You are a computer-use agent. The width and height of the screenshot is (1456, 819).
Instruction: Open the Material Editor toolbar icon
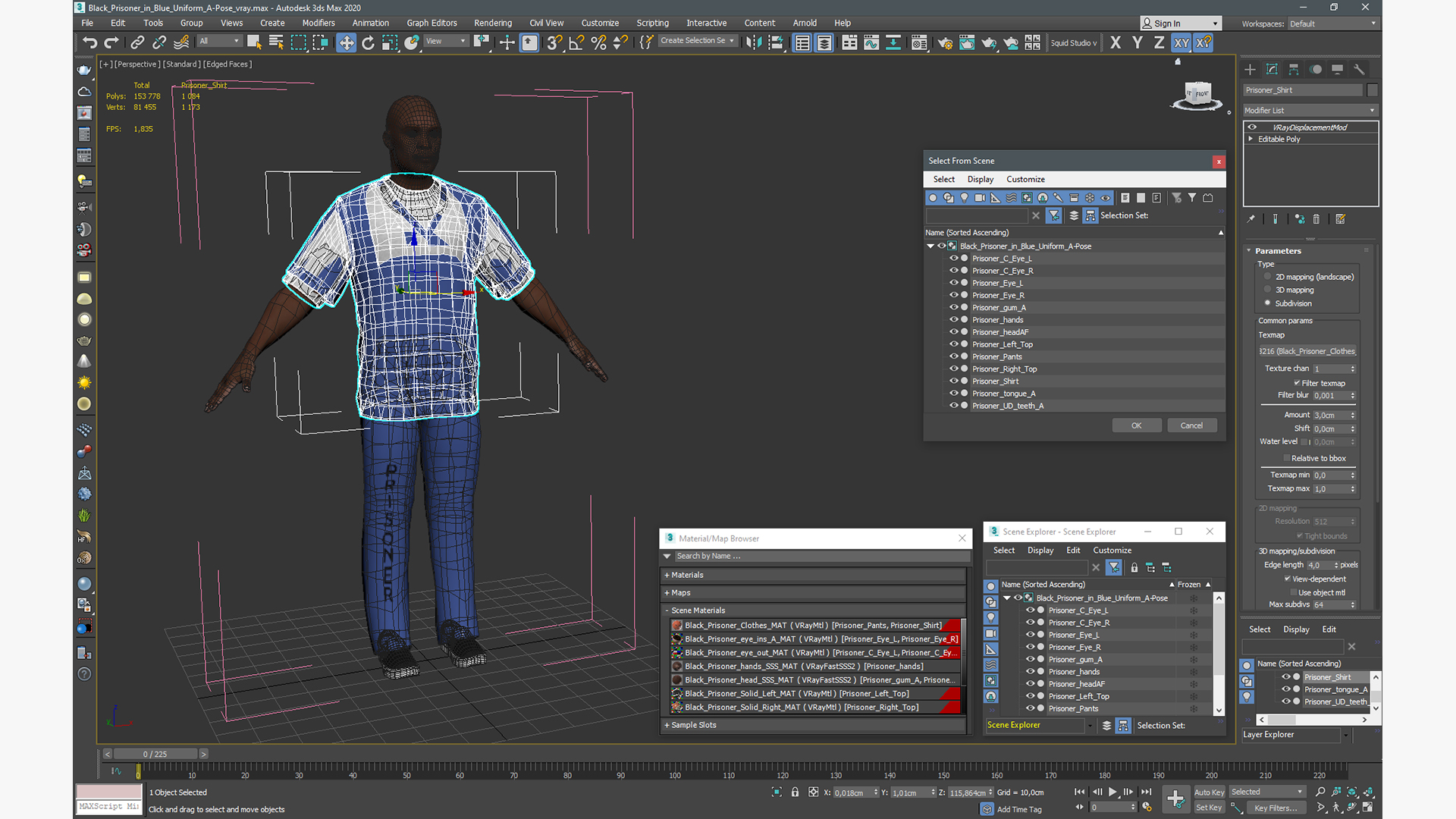pos(919,42)
